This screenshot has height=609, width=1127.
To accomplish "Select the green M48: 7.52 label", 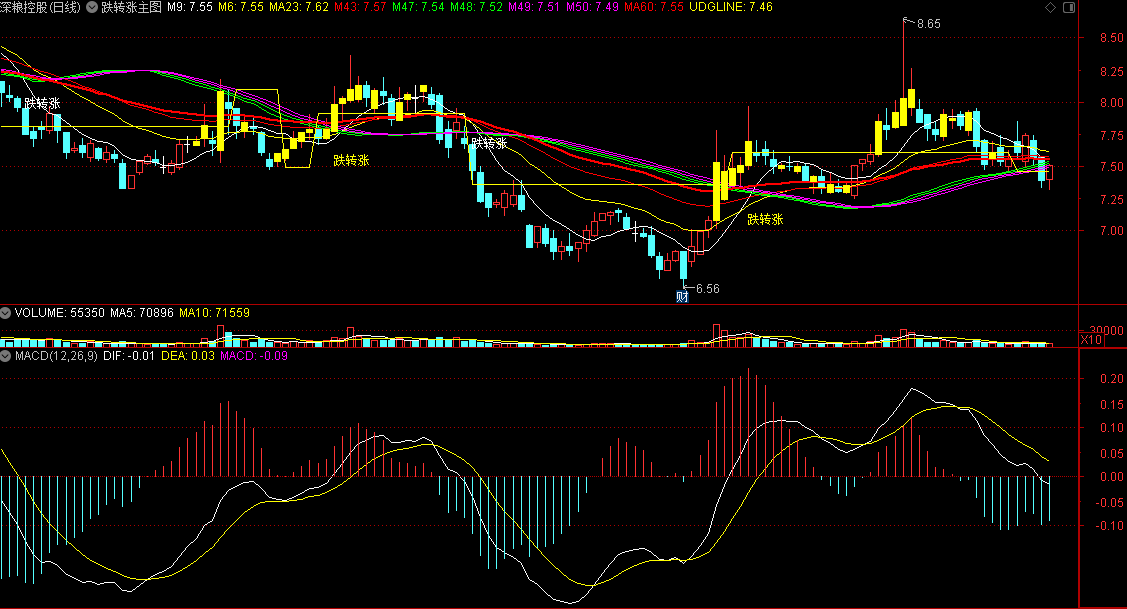I will click(x=477, y=7).
